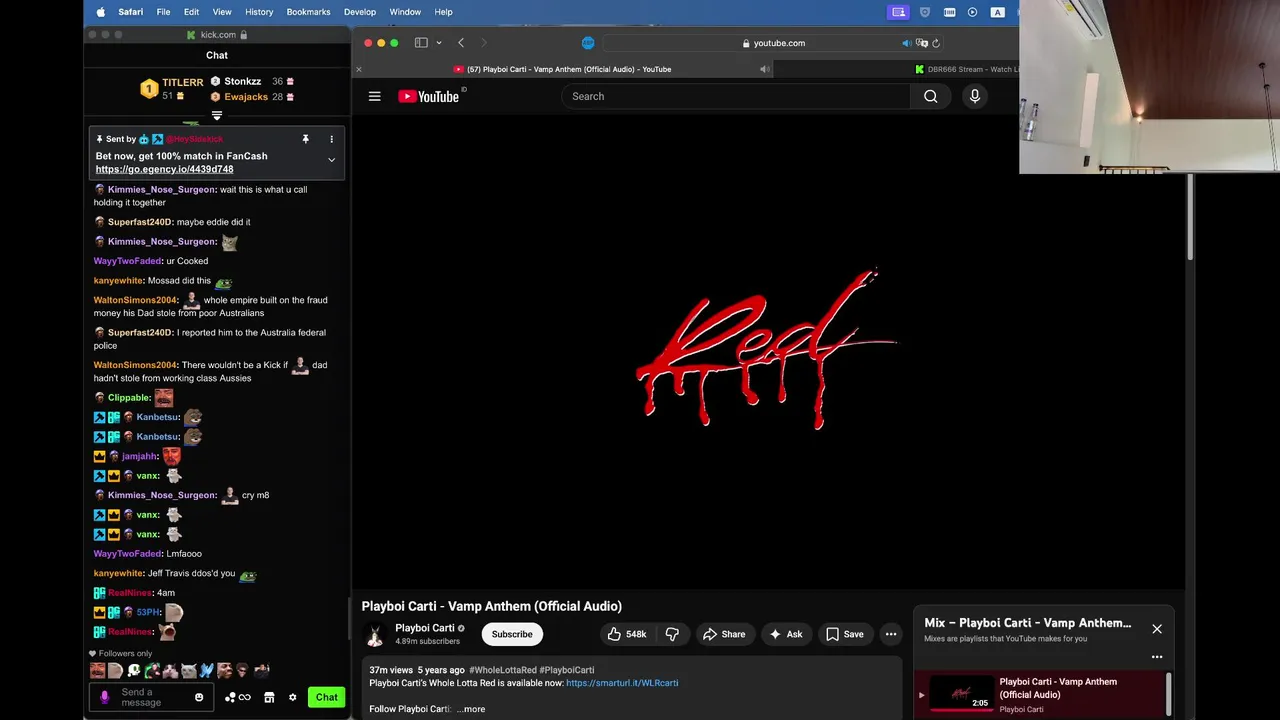The height and width of the screenshot is (720, 1280).
Task: Start voice search with microphone icon
Action: pos(975,96)
